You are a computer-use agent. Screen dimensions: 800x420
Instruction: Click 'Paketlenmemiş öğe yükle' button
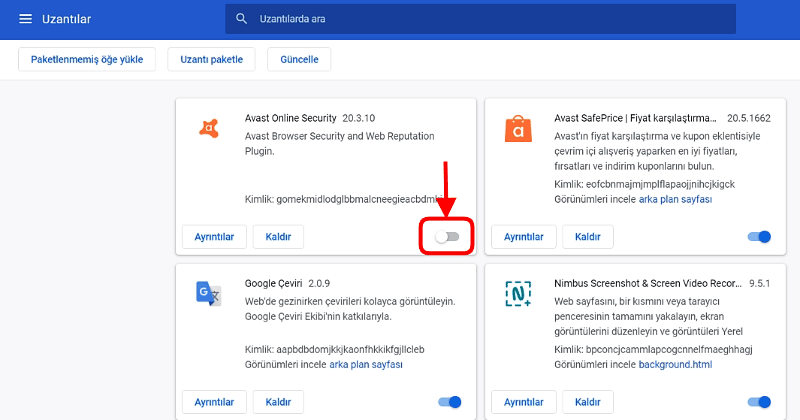(87, 59)
